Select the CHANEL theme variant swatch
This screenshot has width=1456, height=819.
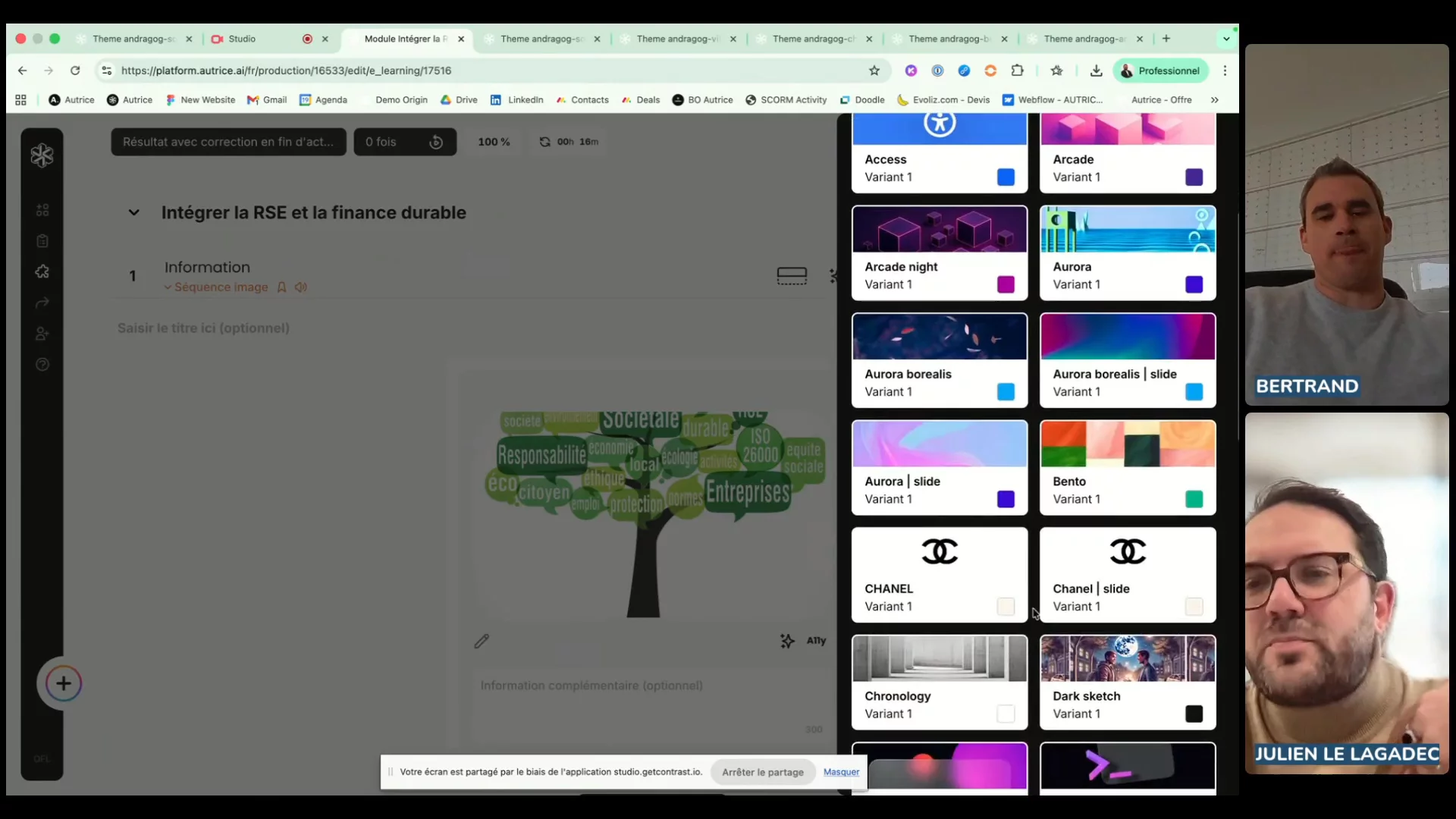pos(1006,607)
